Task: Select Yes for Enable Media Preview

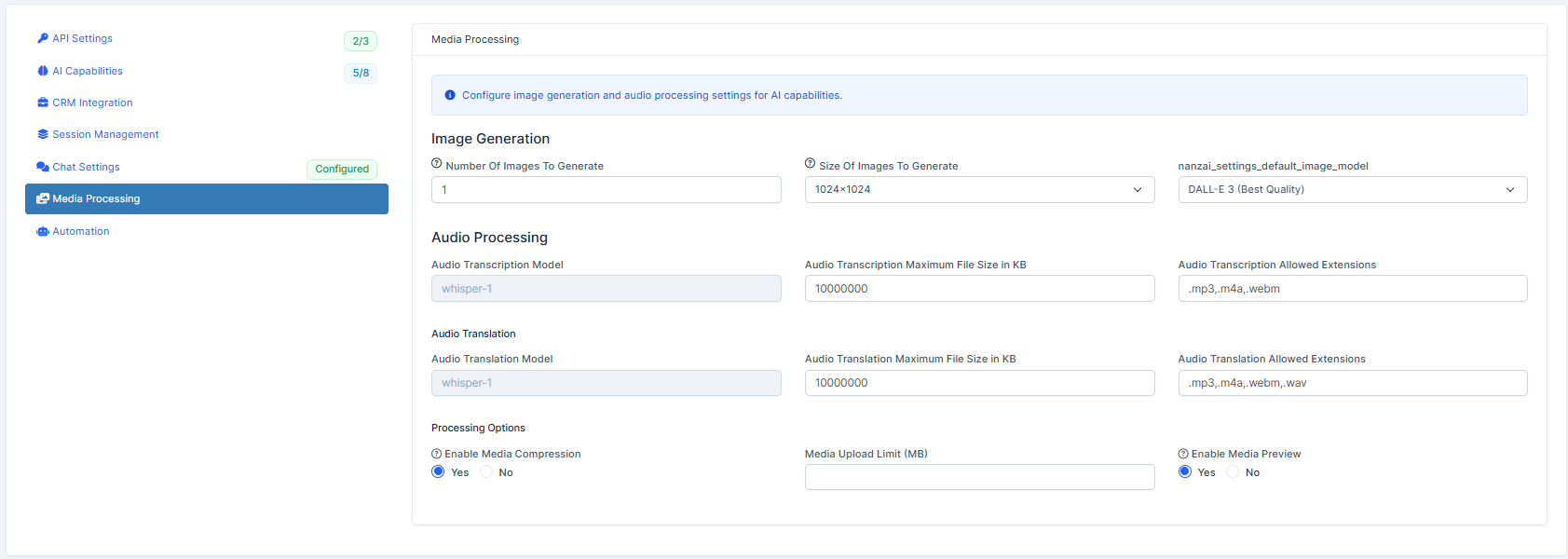Action: [x=1185, y=472]
